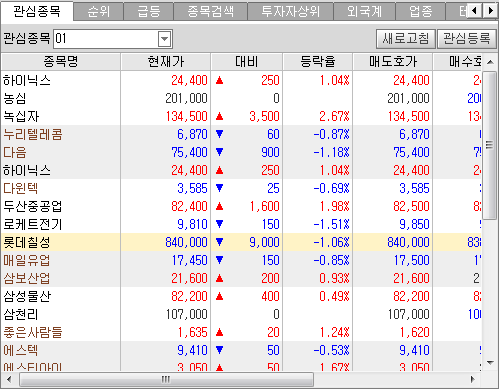Select the highlighted 롯데칠성 row

241,242
